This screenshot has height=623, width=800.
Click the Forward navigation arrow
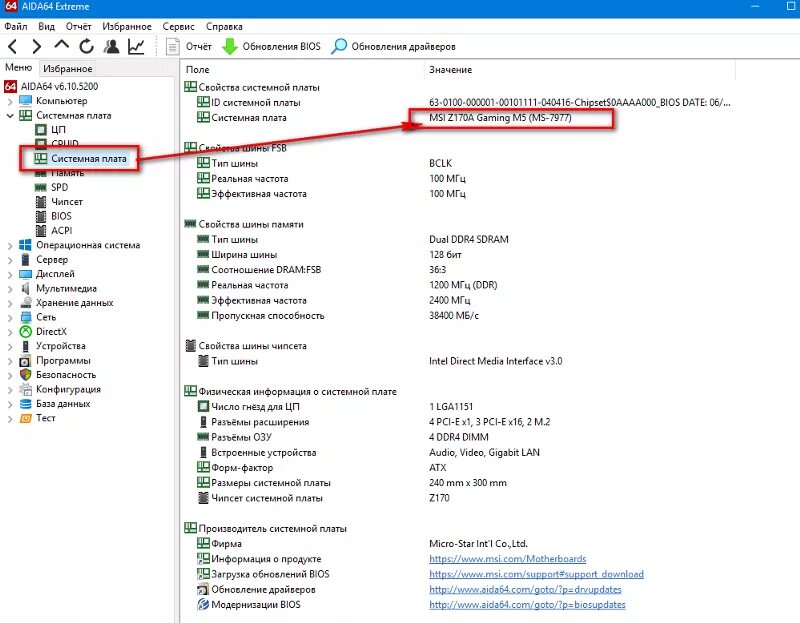click(x=37, y=46)
